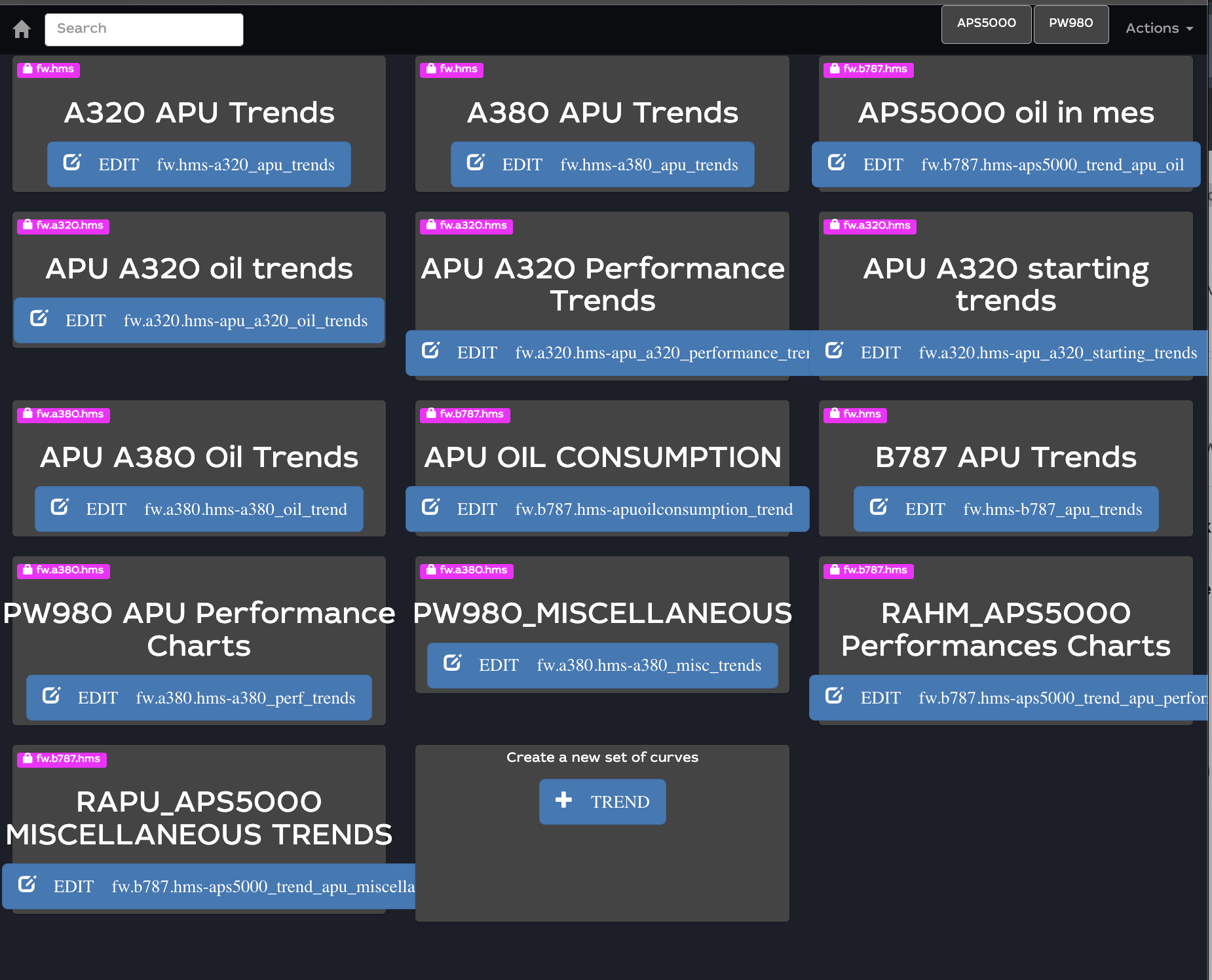1212x980 pixels.
Task: Click text fw.a380.hms-a380_misc_trends
Action: 649,666
